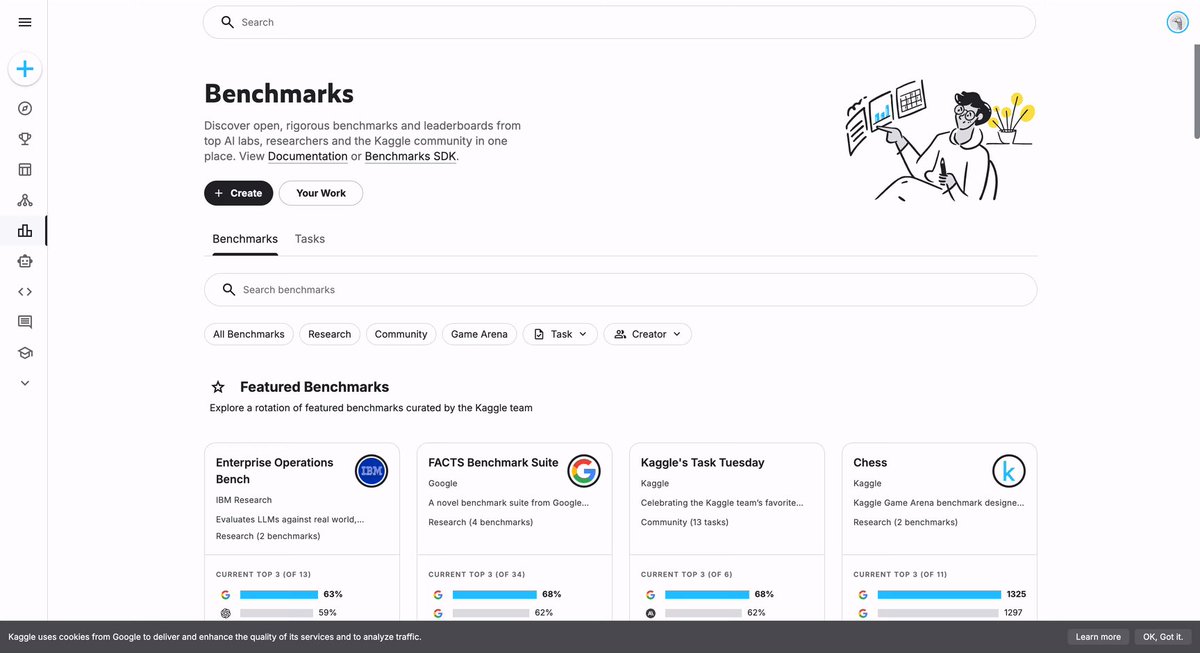Expand more sidebar items with down chevron

(25, 383)
